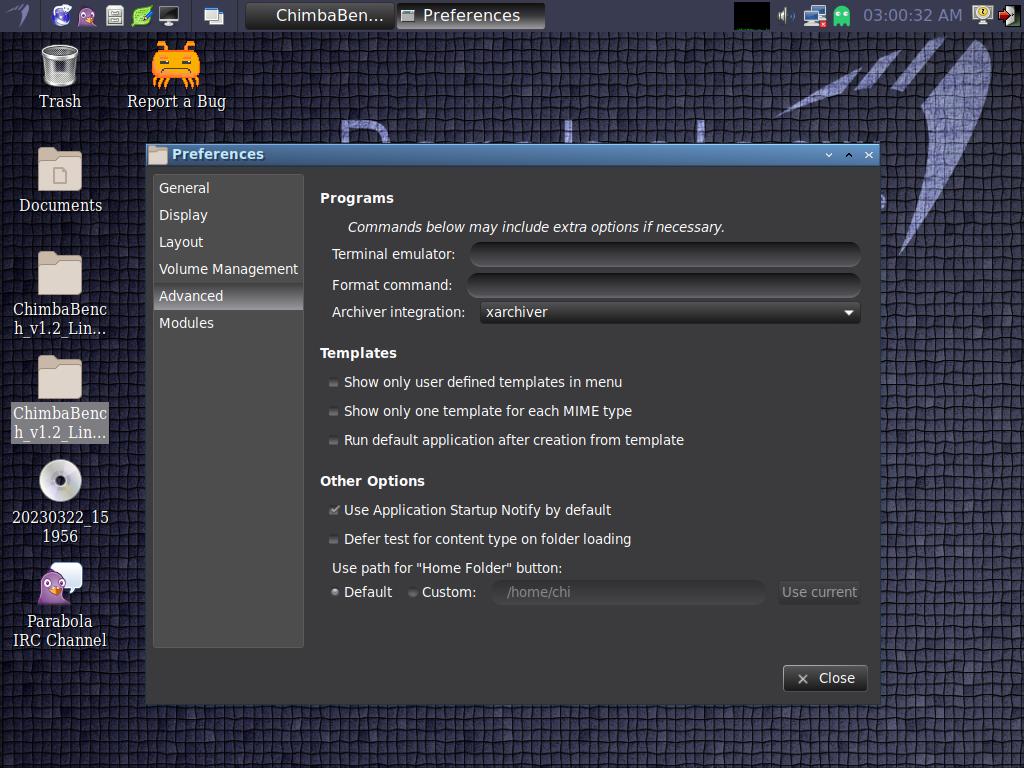This screenshot has height=768, width=1024.
Task: Open the disconnected network tray icon
Action: pyautogui.click(x=815, y=15)
